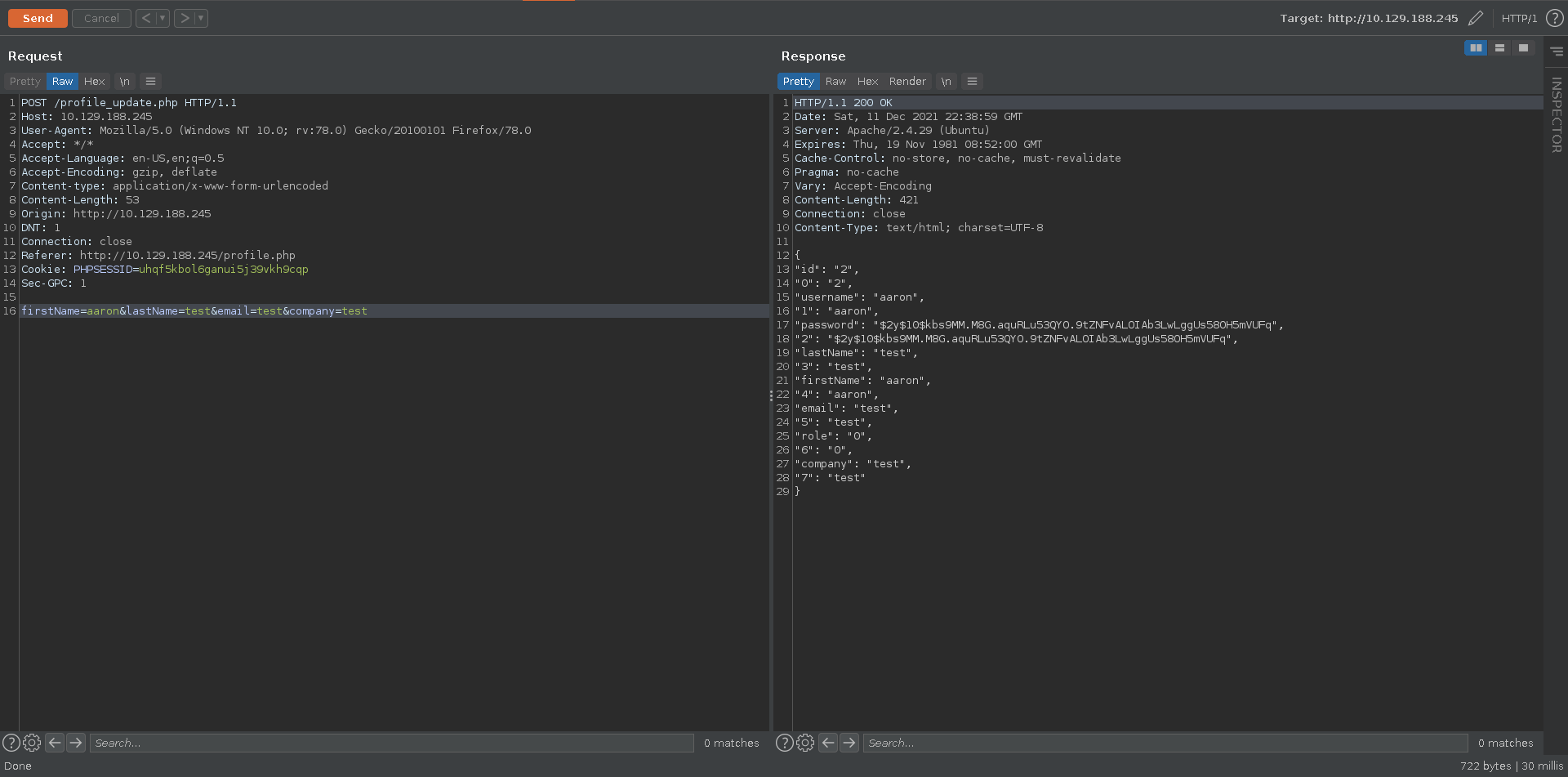Open the Repeater help question mark icon
Image resolution: width=1568 pixels, height=777 pixels.
[1555, 18]
